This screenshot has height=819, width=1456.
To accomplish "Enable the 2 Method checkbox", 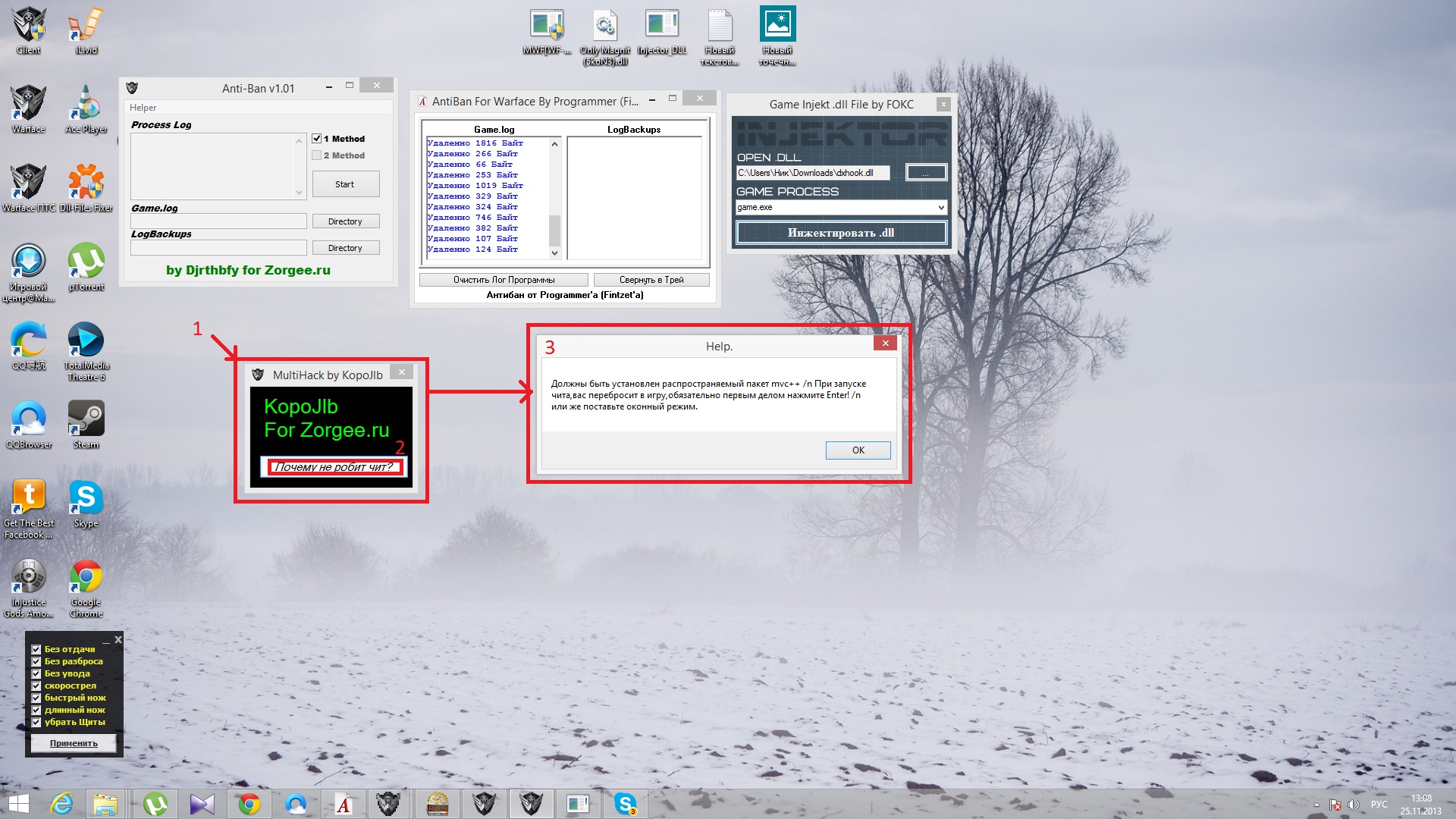I will point(317,155).
